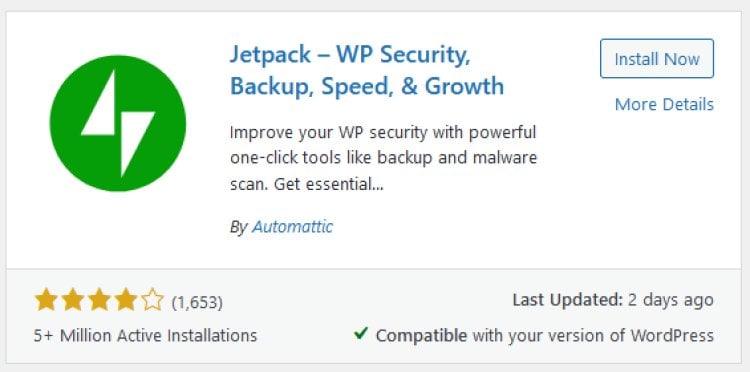Install the Jetpack plugin with Install Now
Viewport: 750px width, 372px height.
tap(657, 58)
